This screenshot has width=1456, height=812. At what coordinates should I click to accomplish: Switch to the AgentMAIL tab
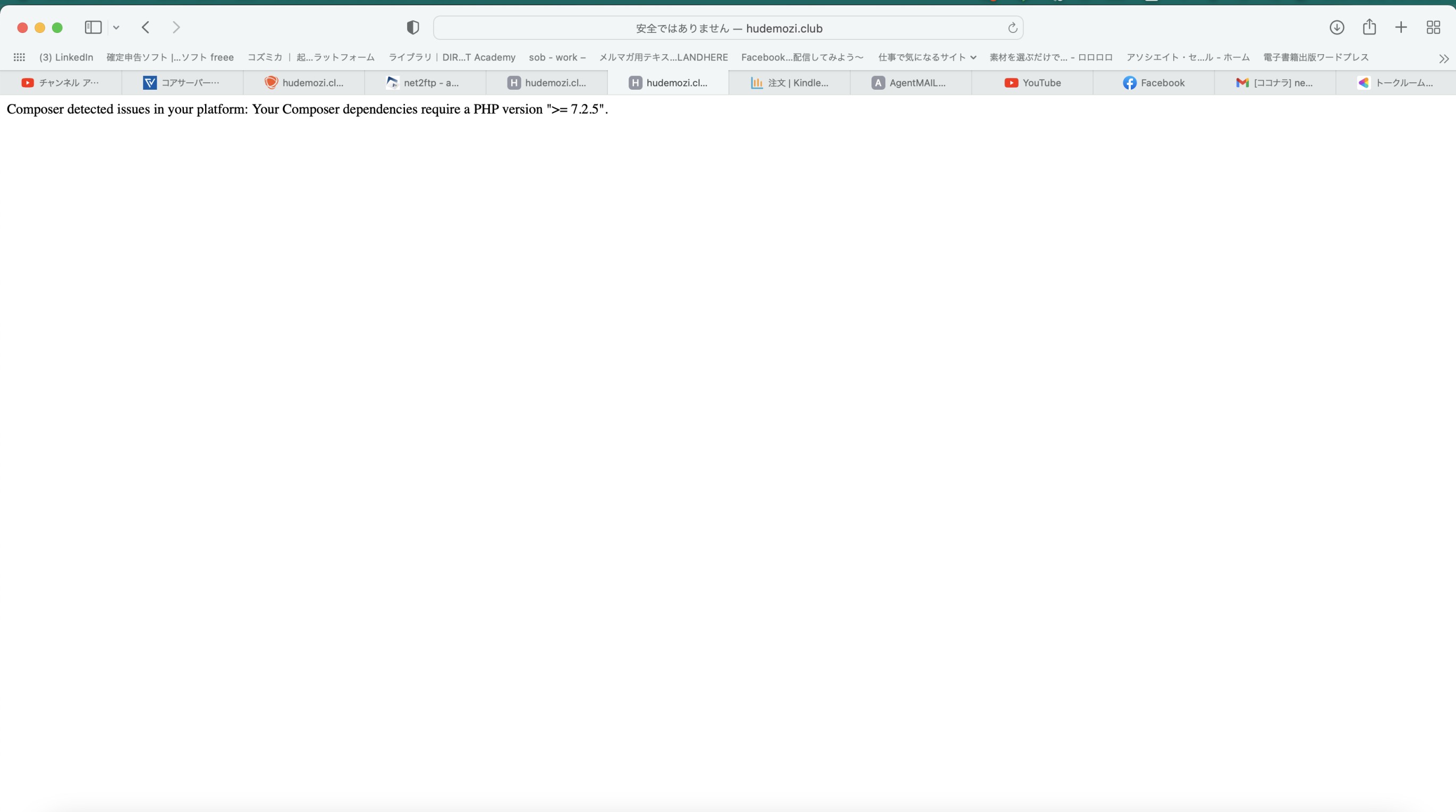tap(911, 82)
